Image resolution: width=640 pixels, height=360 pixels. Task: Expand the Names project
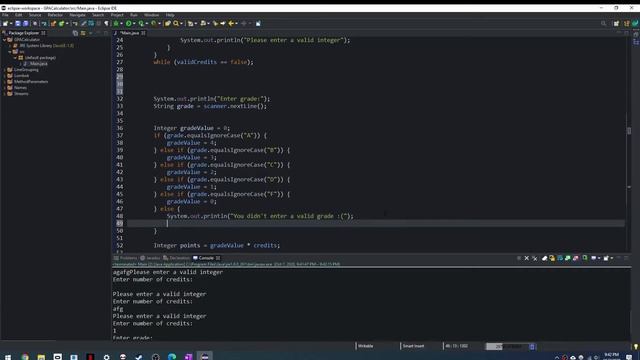pyautogui.click(x=4, y=88)
